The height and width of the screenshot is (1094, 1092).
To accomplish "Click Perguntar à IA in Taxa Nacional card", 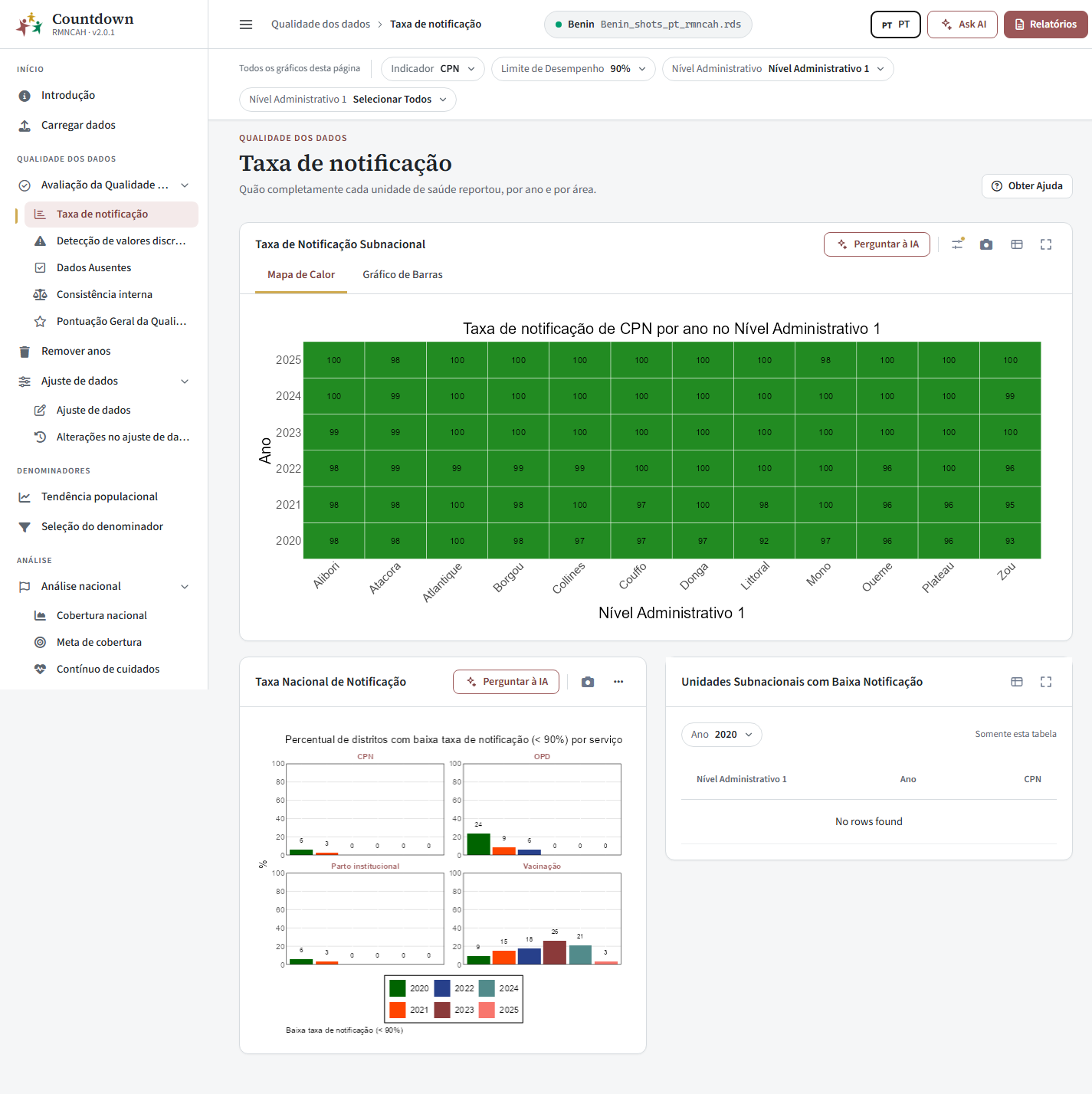I will (x=506, y=682).
